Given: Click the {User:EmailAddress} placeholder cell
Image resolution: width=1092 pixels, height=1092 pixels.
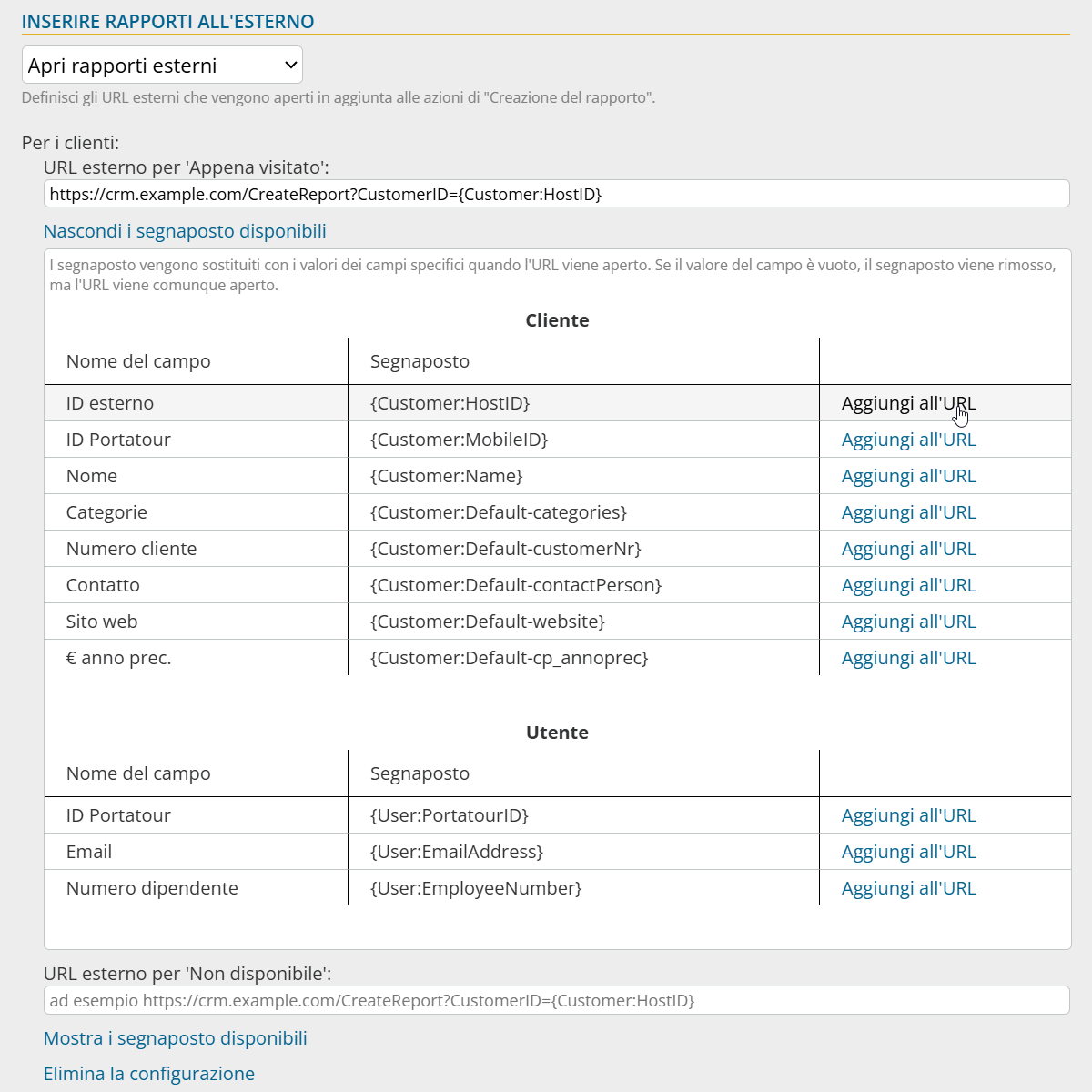Looking at the screenshot, I should [x=457, y=852].
